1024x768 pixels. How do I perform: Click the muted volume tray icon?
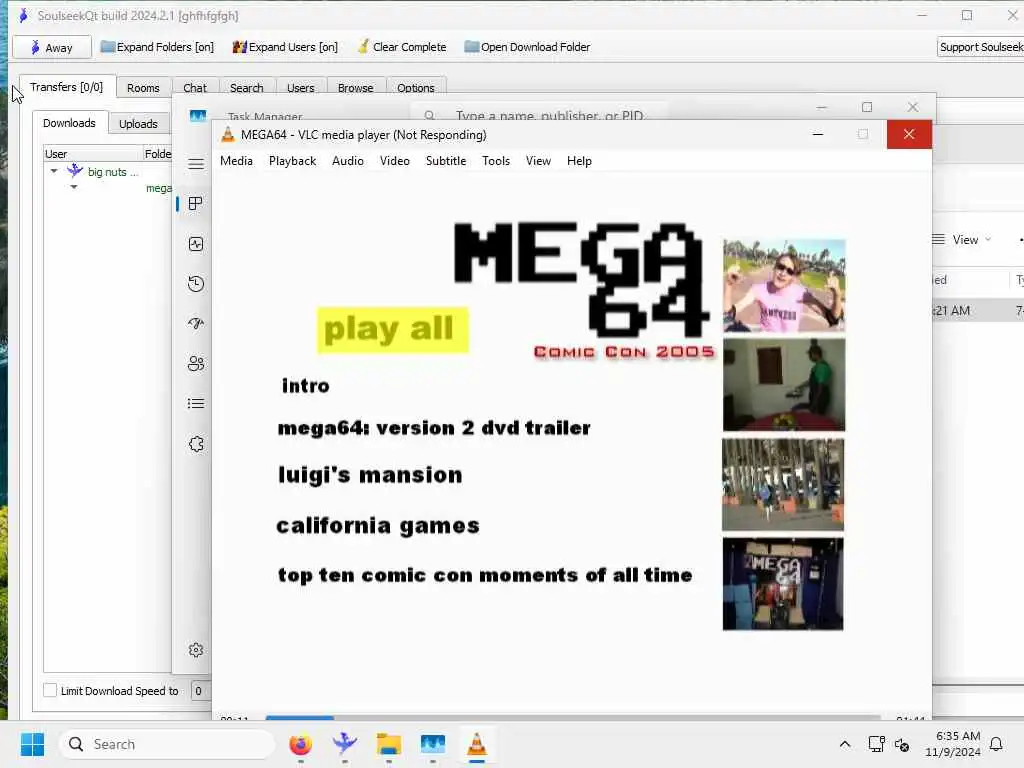tap(902, 744)
